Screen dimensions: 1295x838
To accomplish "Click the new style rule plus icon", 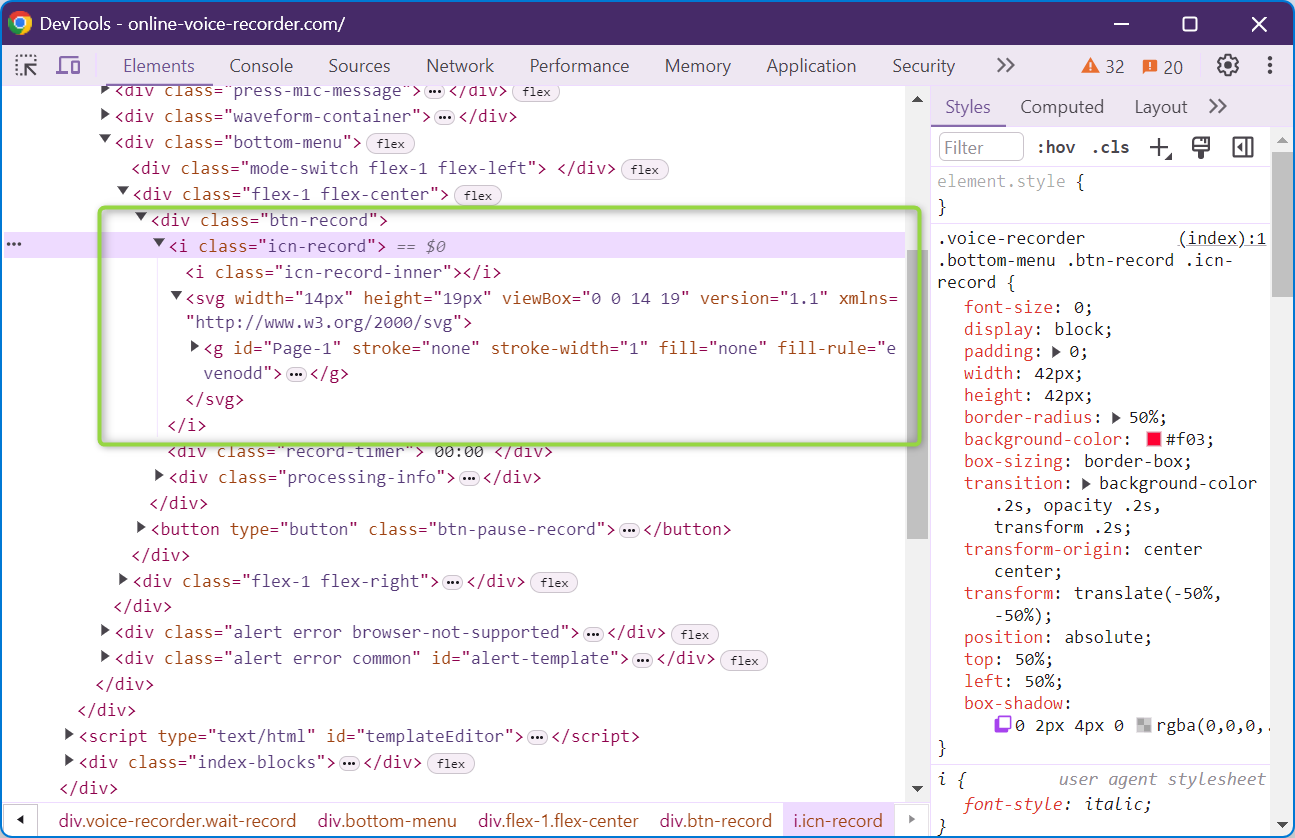I will click(x=1160, y=148).
